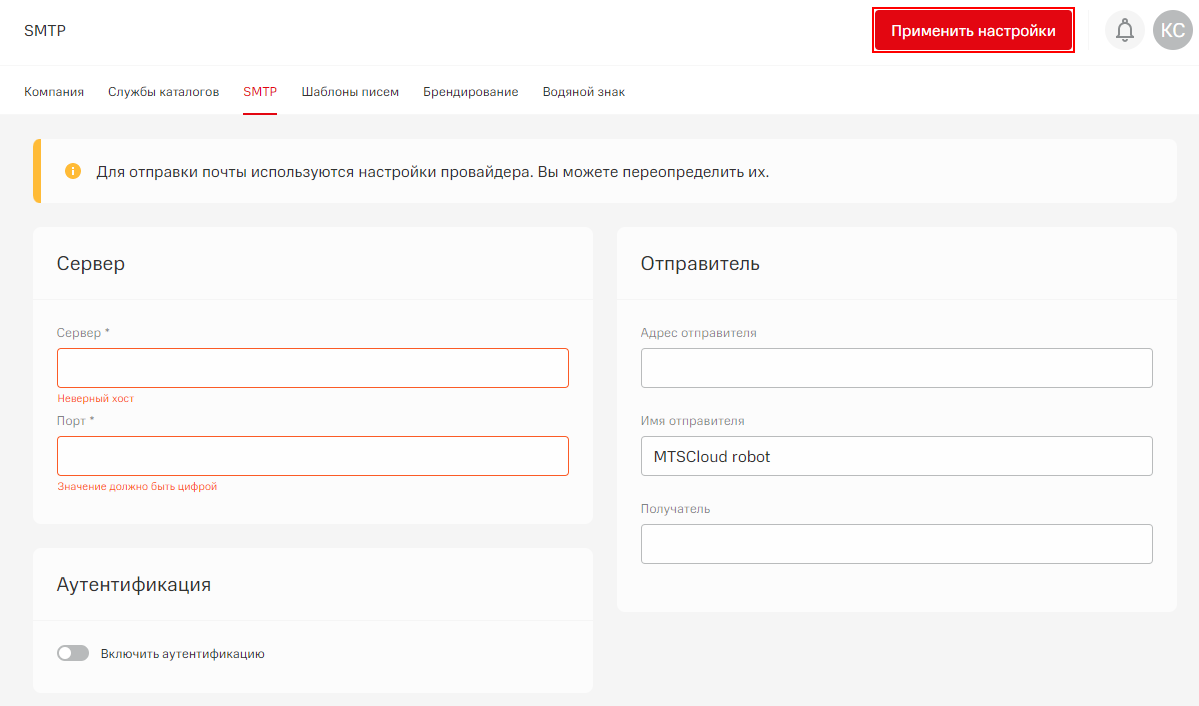
Task: Enable the authentication toggle switch
Action: (73, 653)
